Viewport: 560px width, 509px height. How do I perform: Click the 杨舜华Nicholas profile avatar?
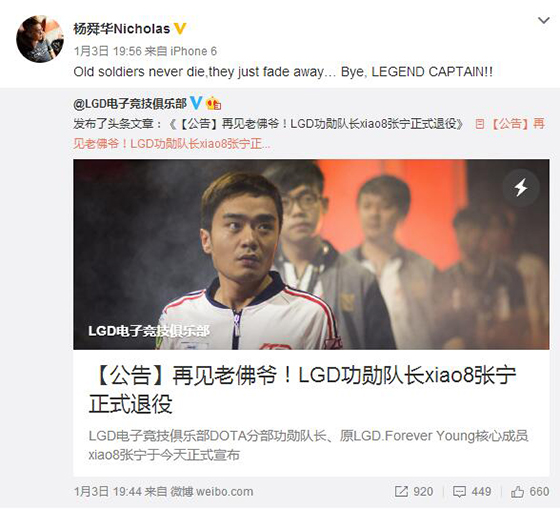click(x=40, y=39)
